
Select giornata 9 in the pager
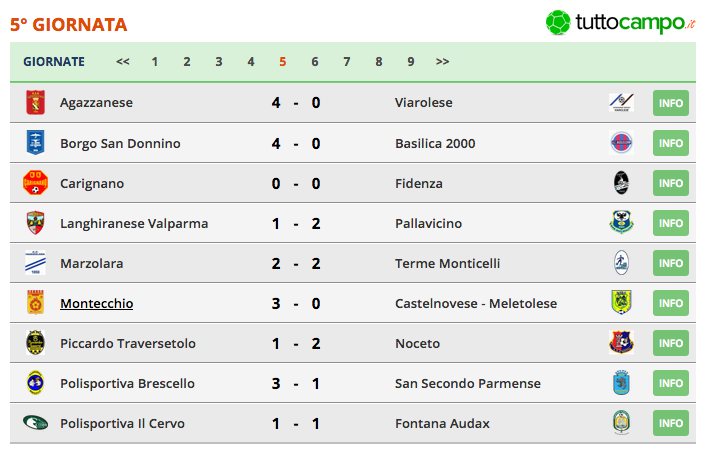[411, 62]
